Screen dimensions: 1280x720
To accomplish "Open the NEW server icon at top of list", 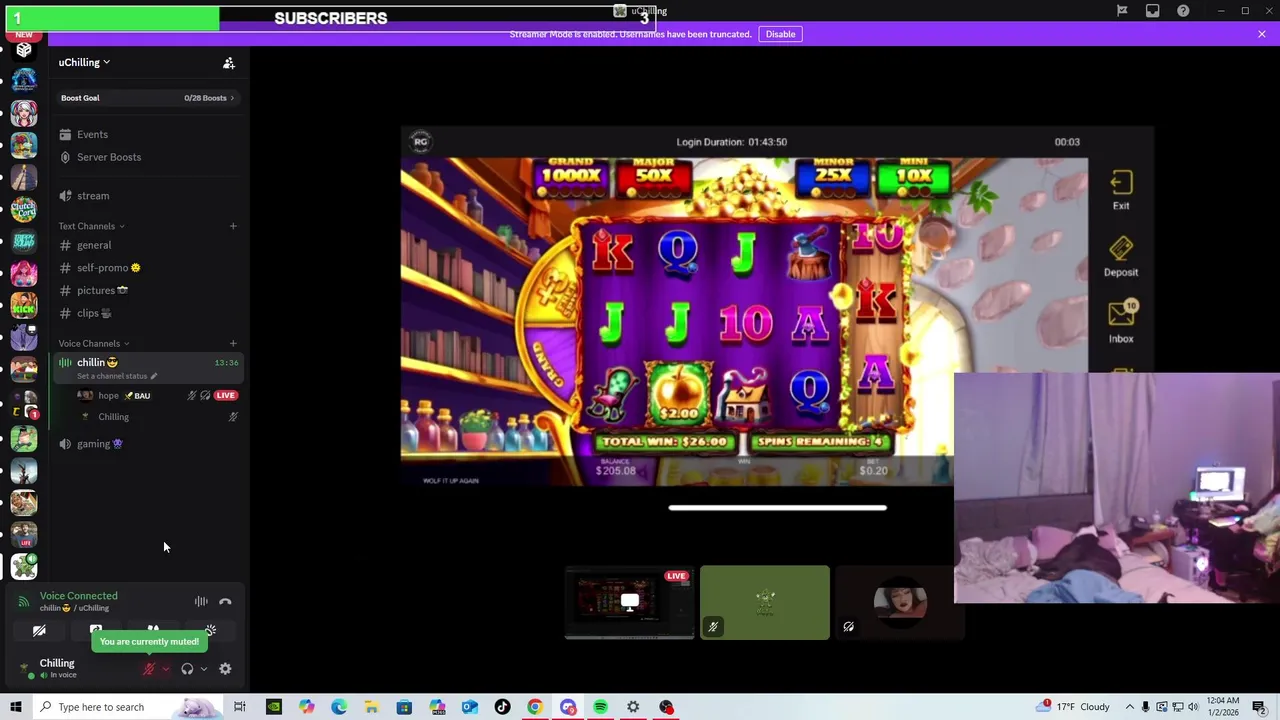I will [x=24, y=48].
